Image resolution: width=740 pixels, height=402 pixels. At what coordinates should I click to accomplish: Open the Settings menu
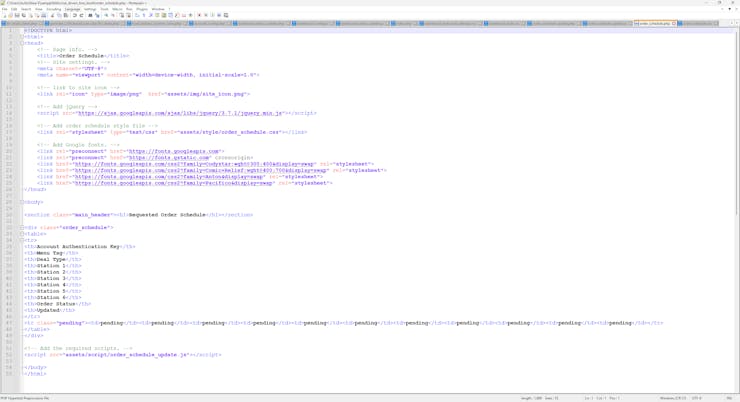[x=90, y=9]
